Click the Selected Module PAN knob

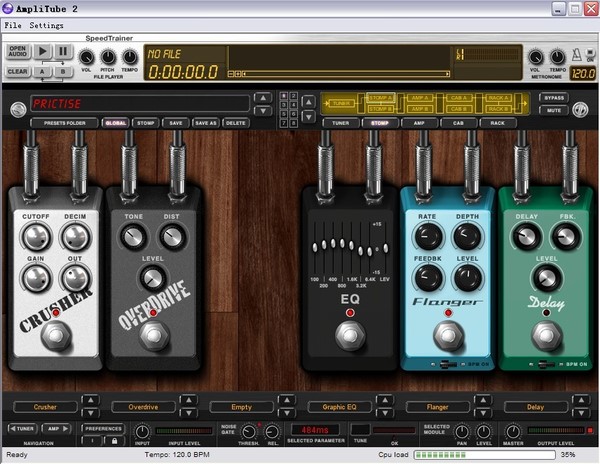point(461,432)
